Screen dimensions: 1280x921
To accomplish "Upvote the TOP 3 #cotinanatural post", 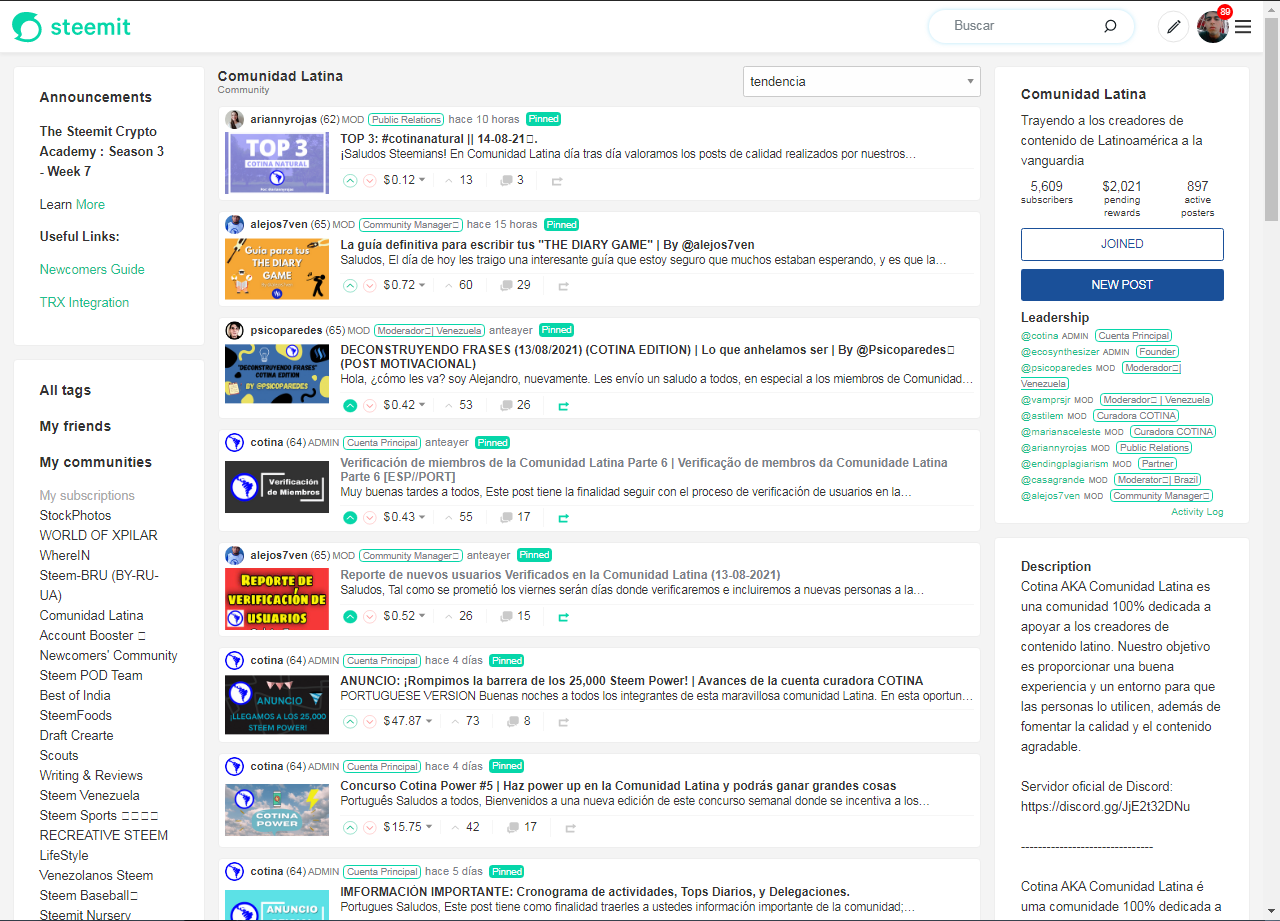I will click(x=350, y=180).
